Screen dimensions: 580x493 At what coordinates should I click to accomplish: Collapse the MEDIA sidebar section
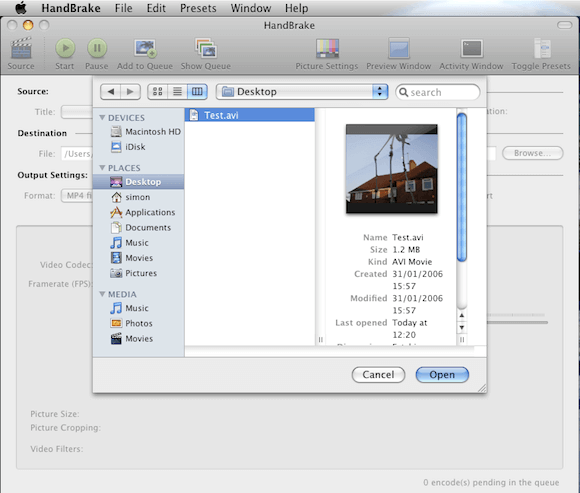(102, 294)
